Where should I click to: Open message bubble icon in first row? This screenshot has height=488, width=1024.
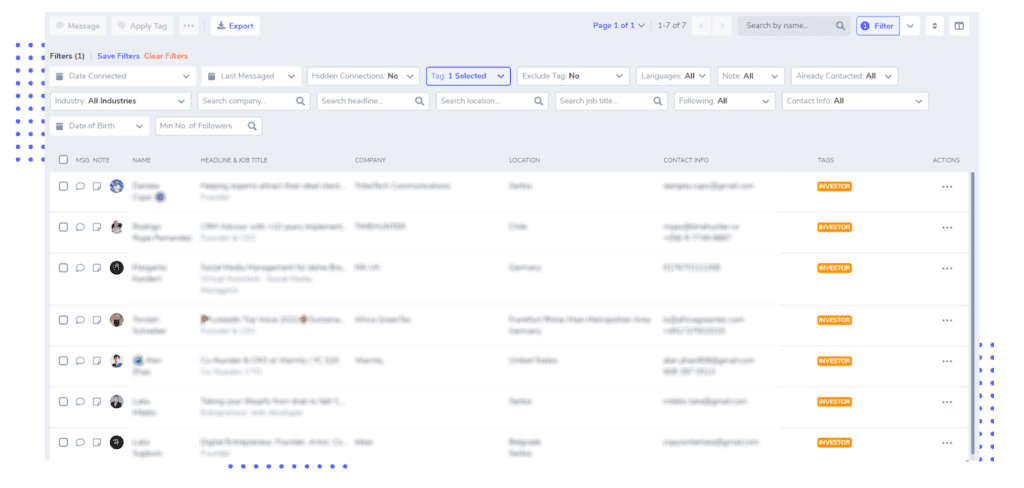(x=80, y=186)
